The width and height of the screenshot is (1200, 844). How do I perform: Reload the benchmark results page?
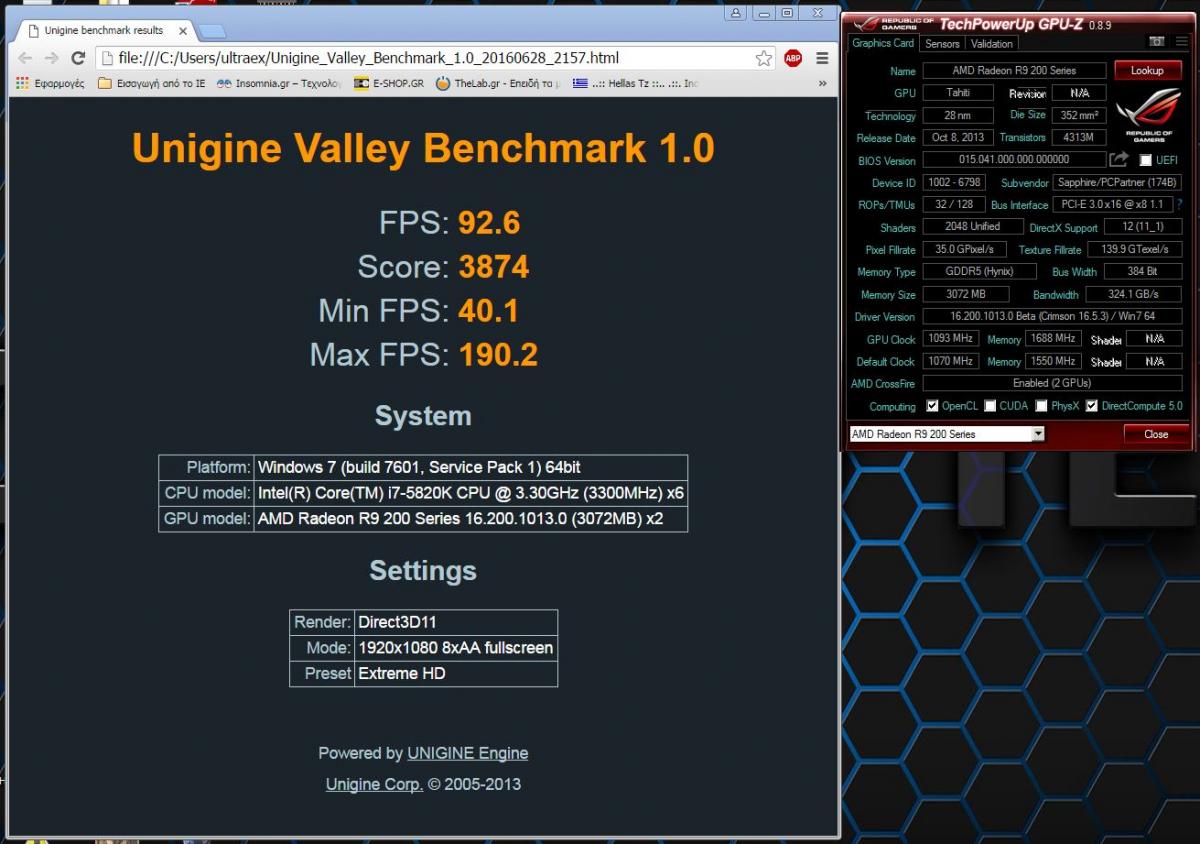click(78, 58)
